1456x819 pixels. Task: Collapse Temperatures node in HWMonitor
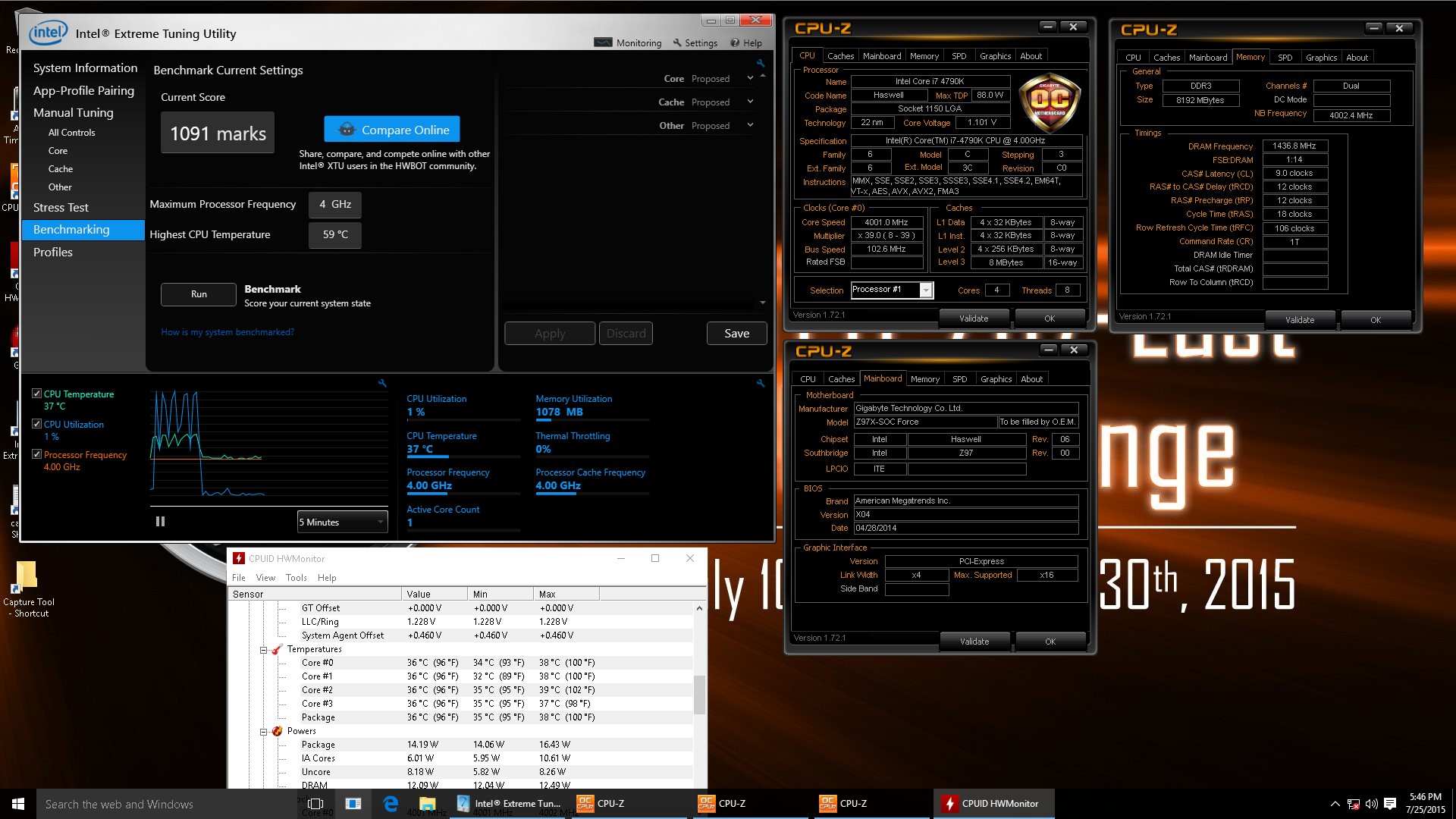coord(264,650)
